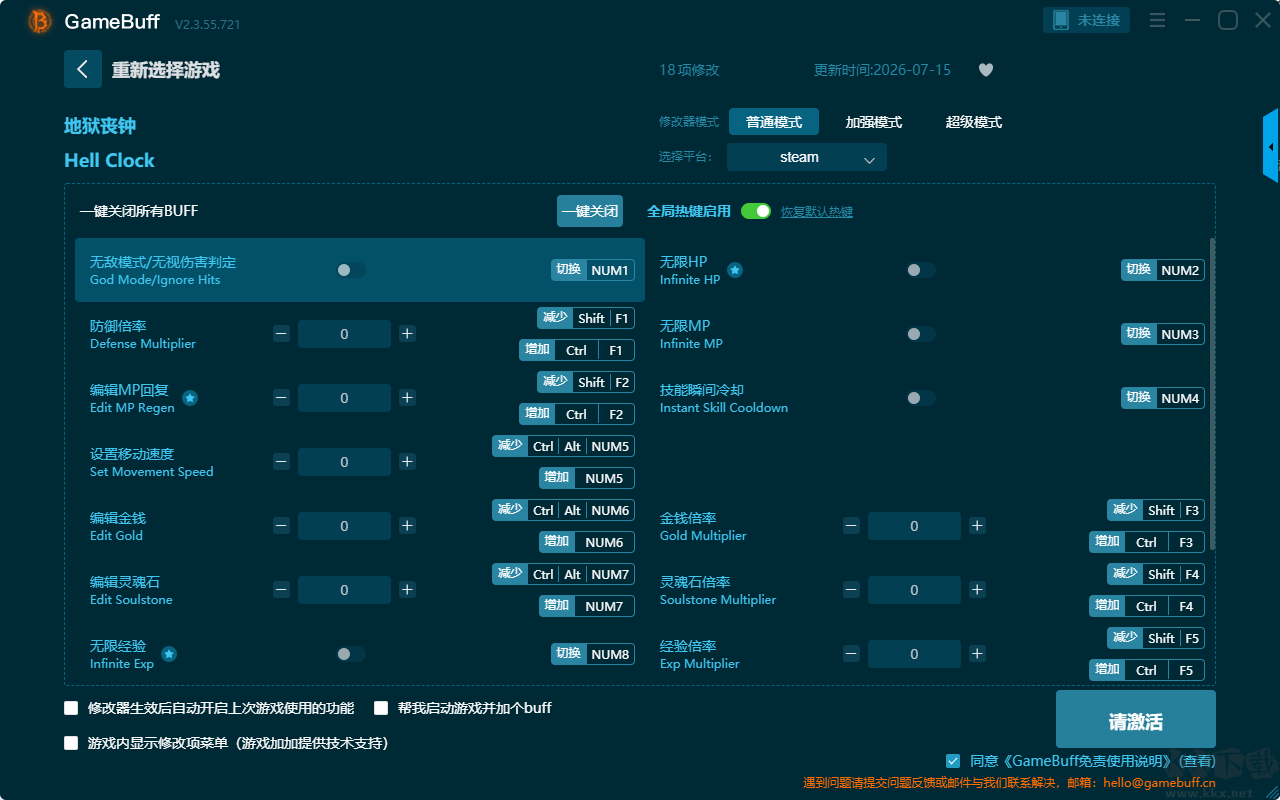Select the 超级模式 tab
The height and width of the screenshot is (800, 1280).
click(x=974, y=122)
